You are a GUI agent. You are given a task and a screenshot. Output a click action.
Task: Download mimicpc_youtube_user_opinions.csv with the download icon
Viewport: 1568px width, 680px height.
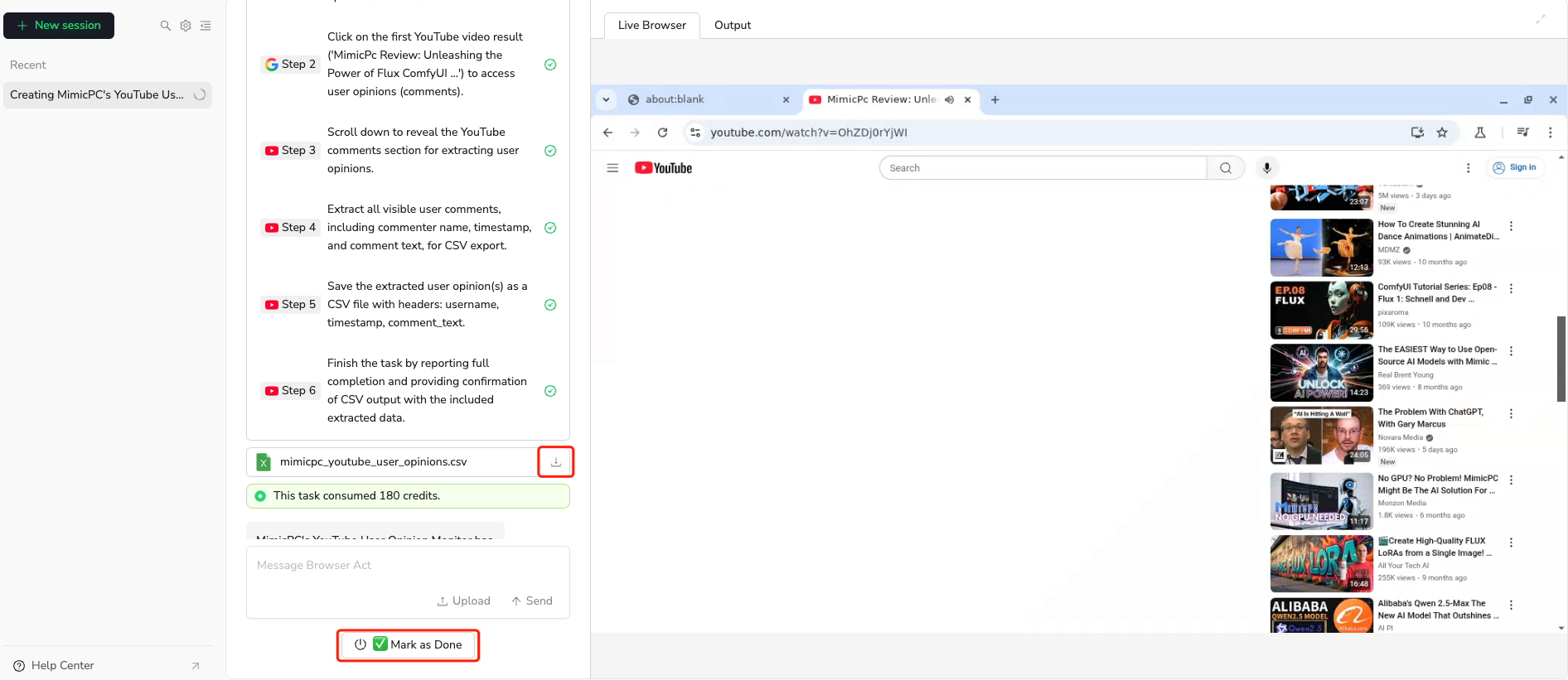pos(556,462)
